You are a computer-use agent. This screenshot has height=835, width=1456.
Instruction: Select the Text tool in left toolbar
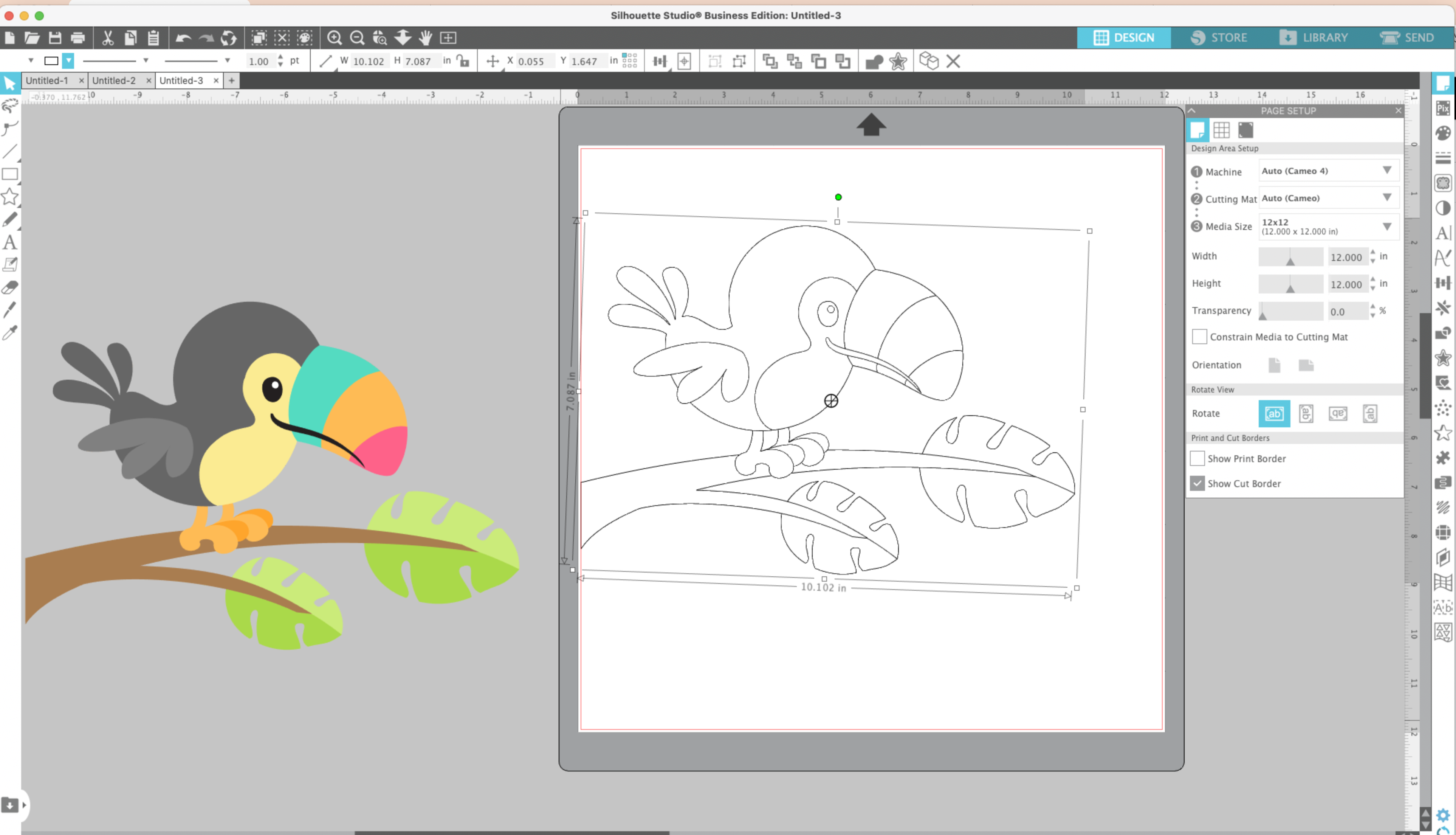[10, 242]
